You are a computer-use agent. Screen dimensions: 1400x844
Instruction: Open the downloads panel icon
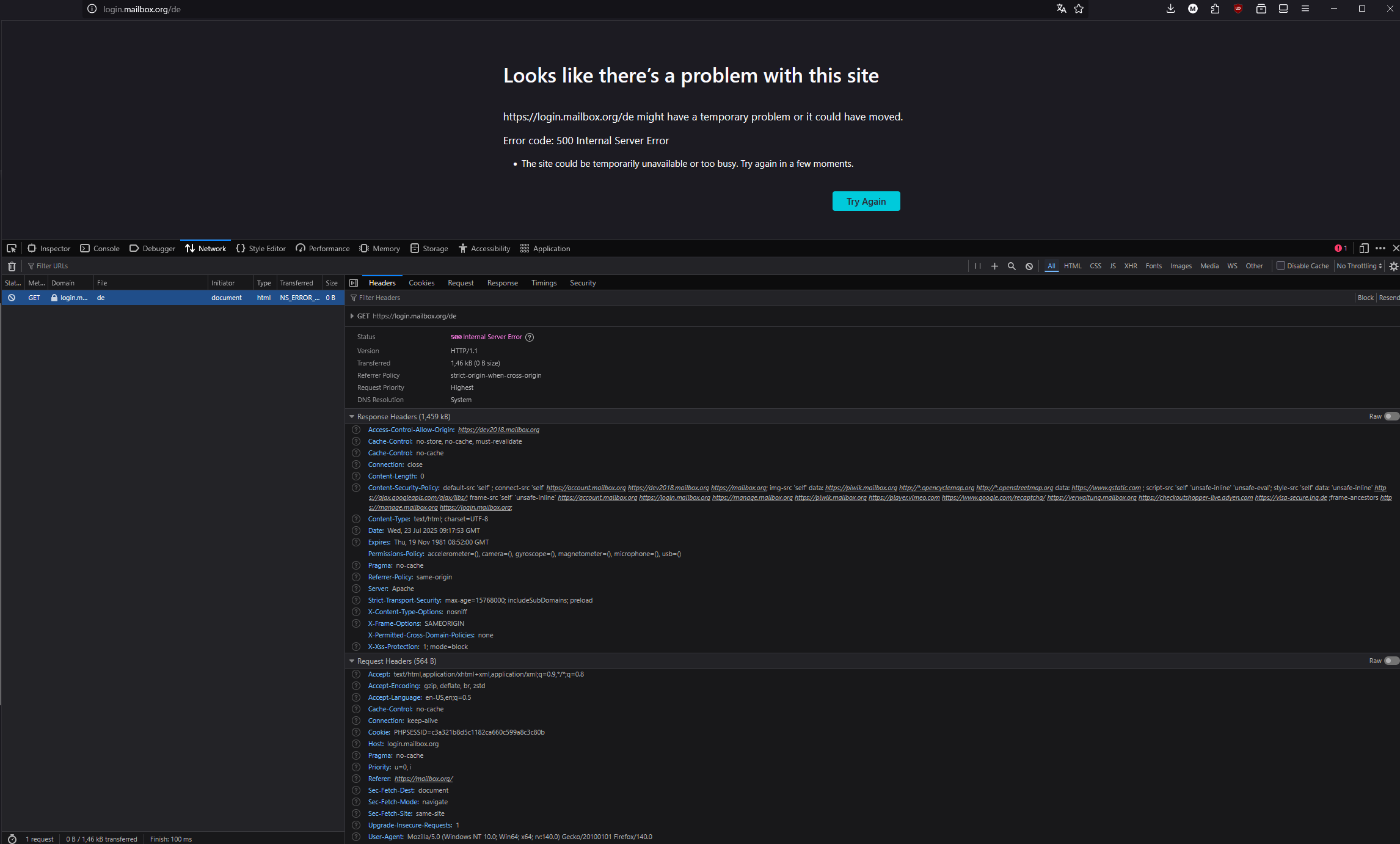(1170, 9)
